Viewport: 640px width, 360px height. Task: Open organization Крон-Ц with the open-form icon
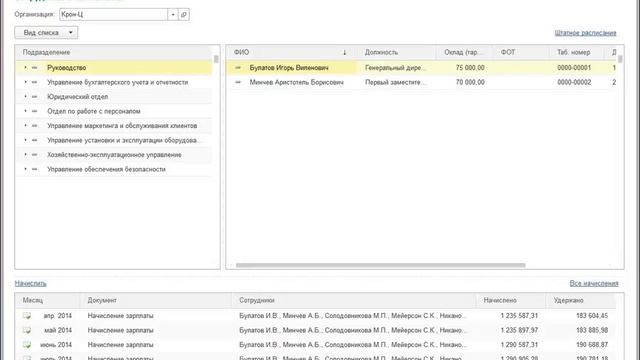pos(184,14)
